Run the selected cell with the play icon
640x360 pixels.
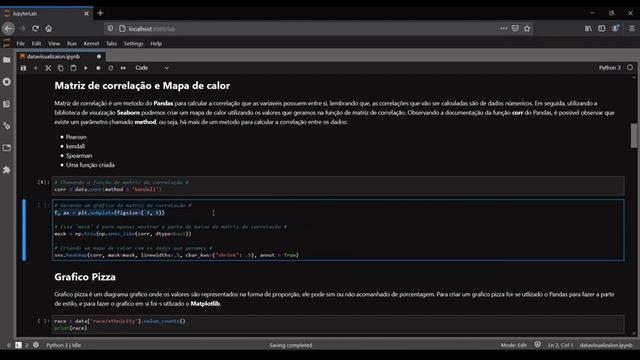coord(86,68)
